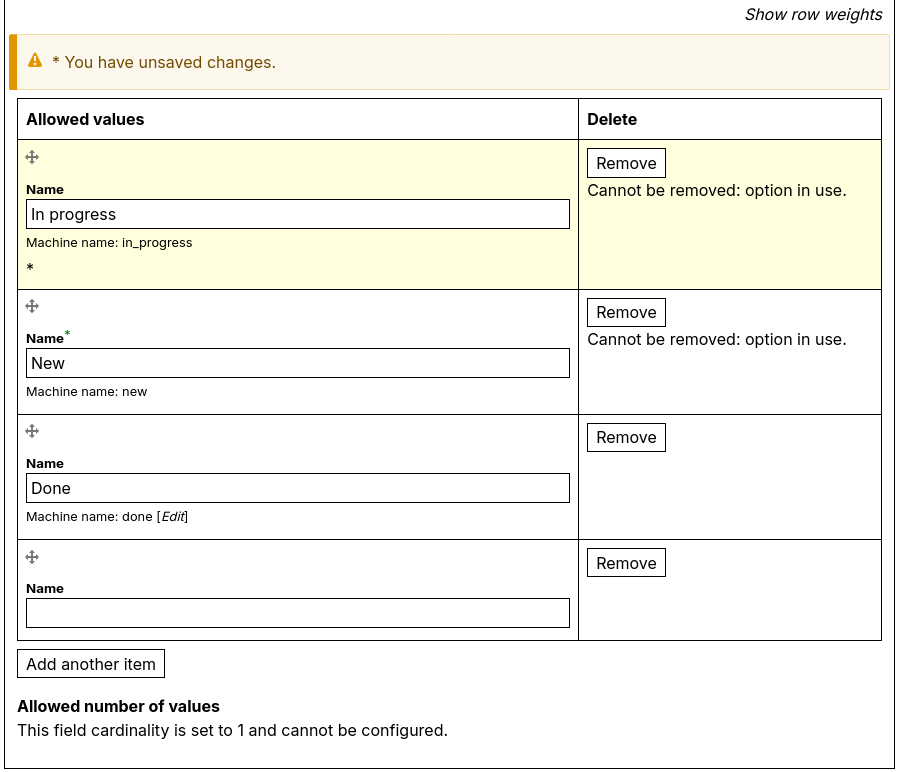Click Remove beside the New option
899x772 pixels.
[x=625, y=312]
